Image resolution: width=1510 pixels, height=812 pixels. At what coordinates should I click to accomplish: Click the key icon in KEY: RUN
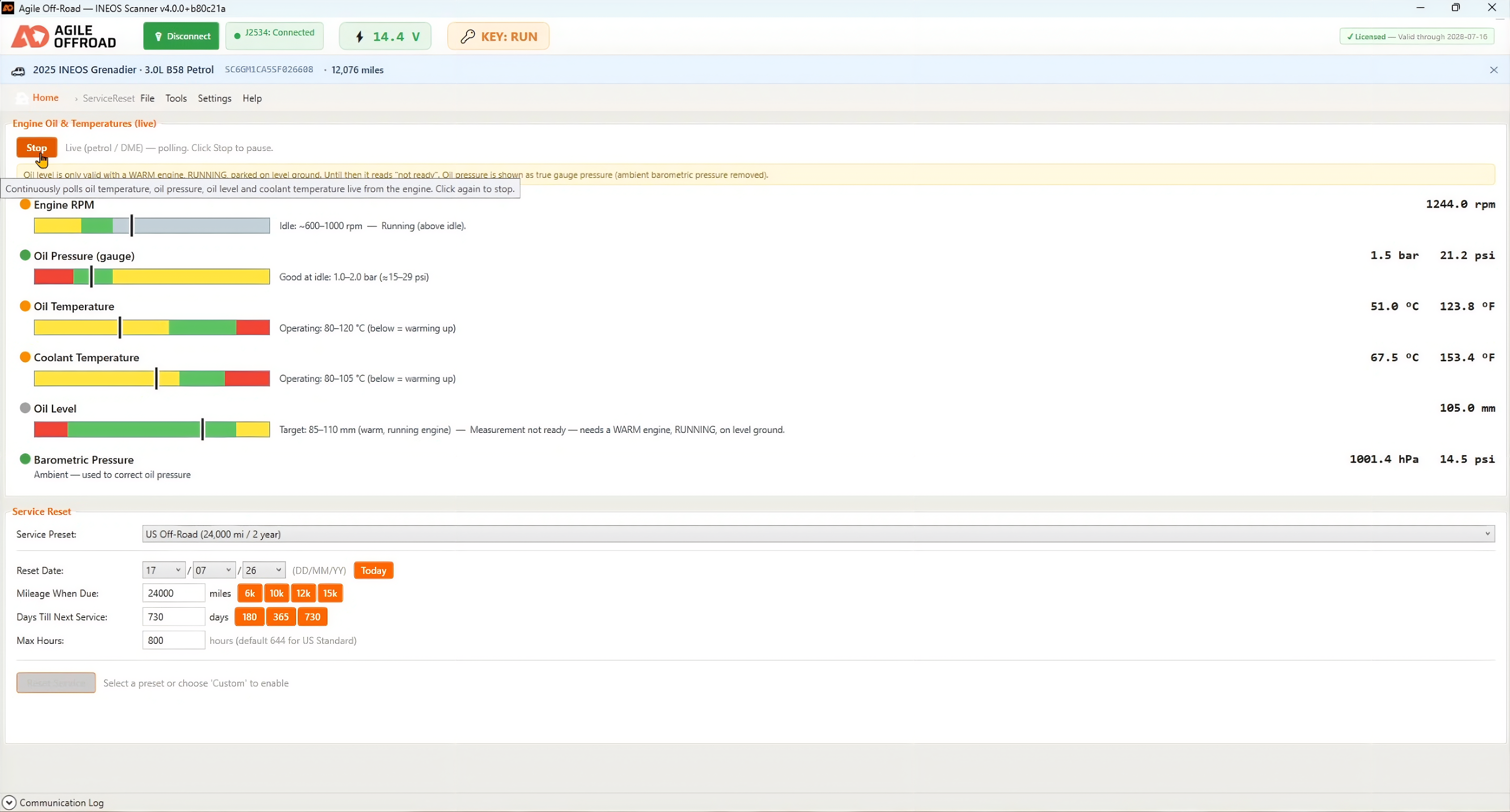(x=467, y=37)
